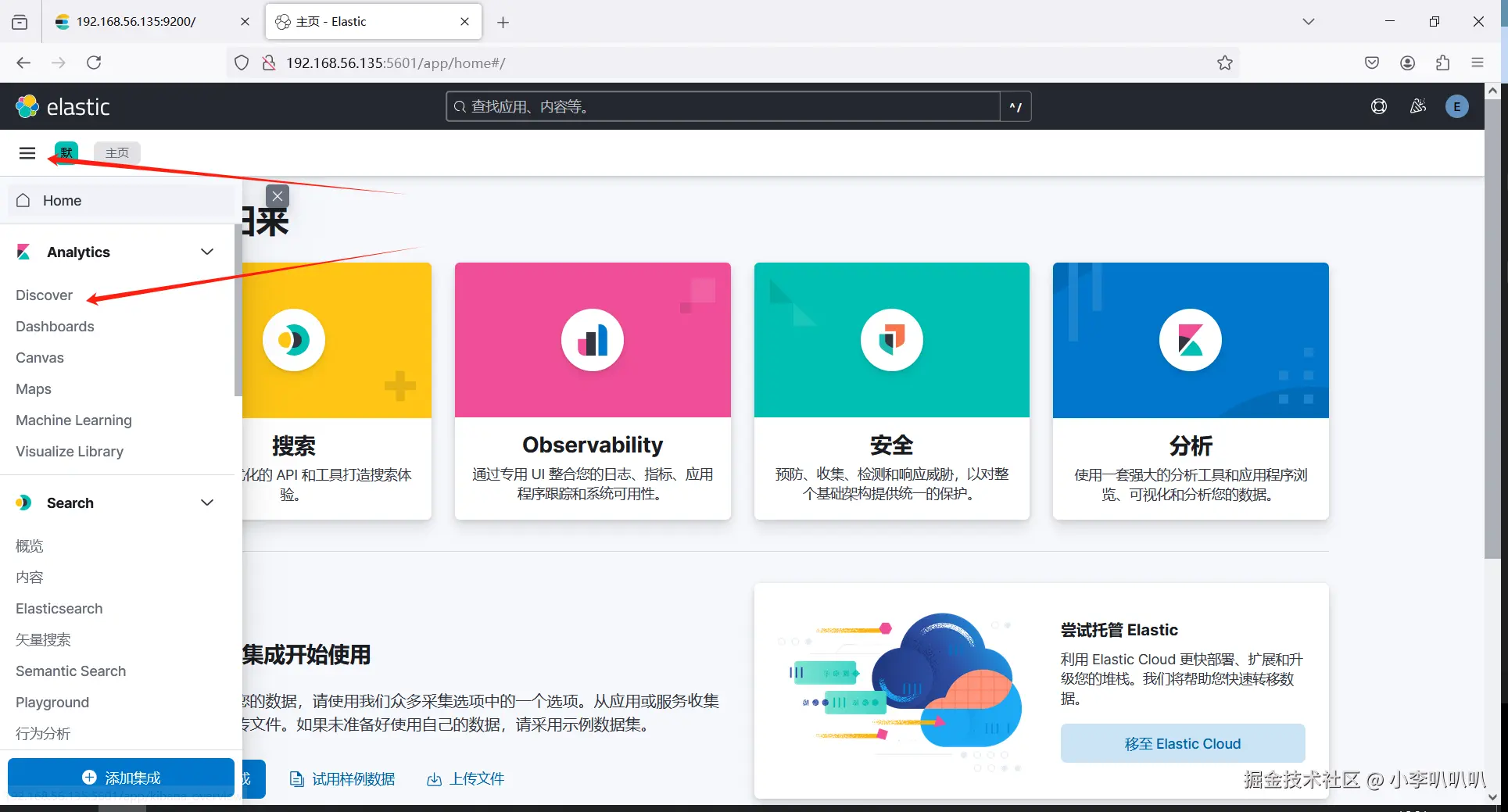Click the yellow Search solution card icon
1508x812 pixels.
click(294, 340)
